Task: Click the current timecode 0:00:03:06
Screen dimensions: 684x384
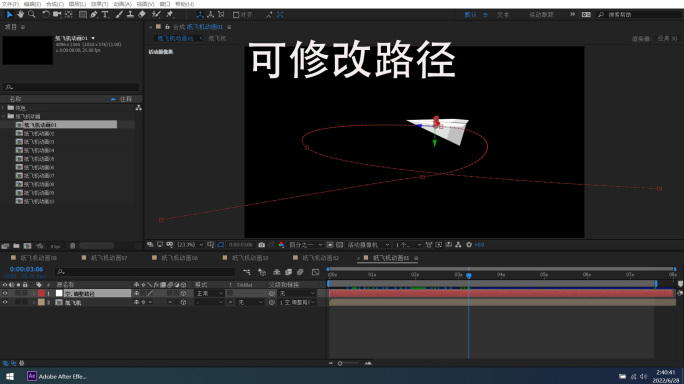Action: click(x=26, y=269)
